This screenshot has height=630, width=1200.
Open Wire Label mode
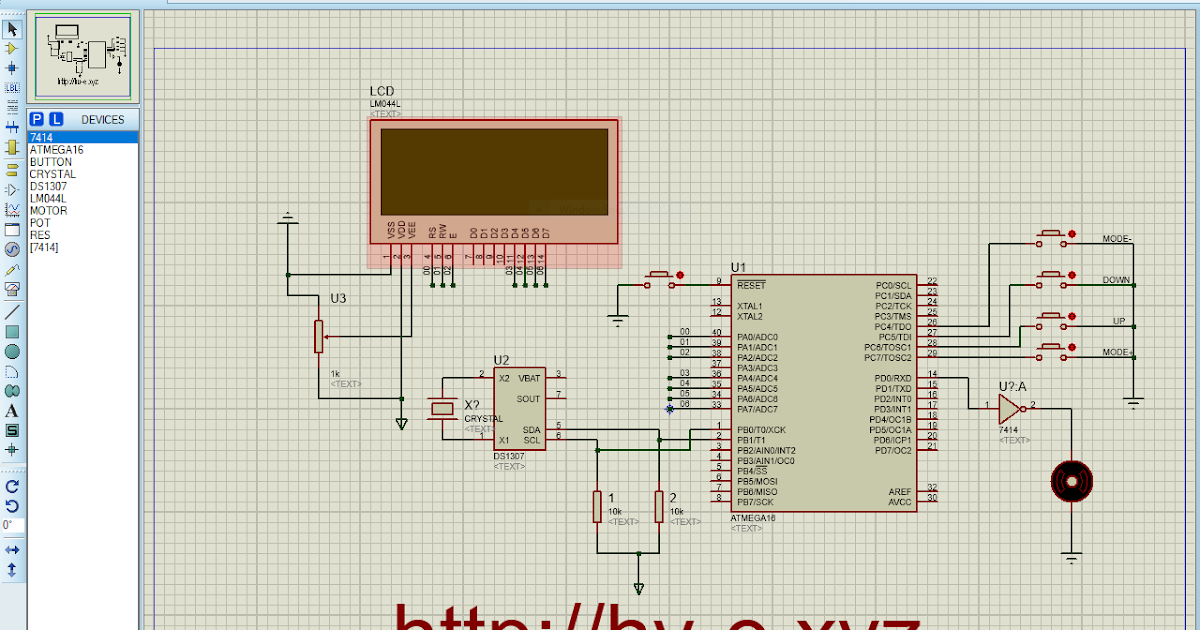tap(12, 88)
